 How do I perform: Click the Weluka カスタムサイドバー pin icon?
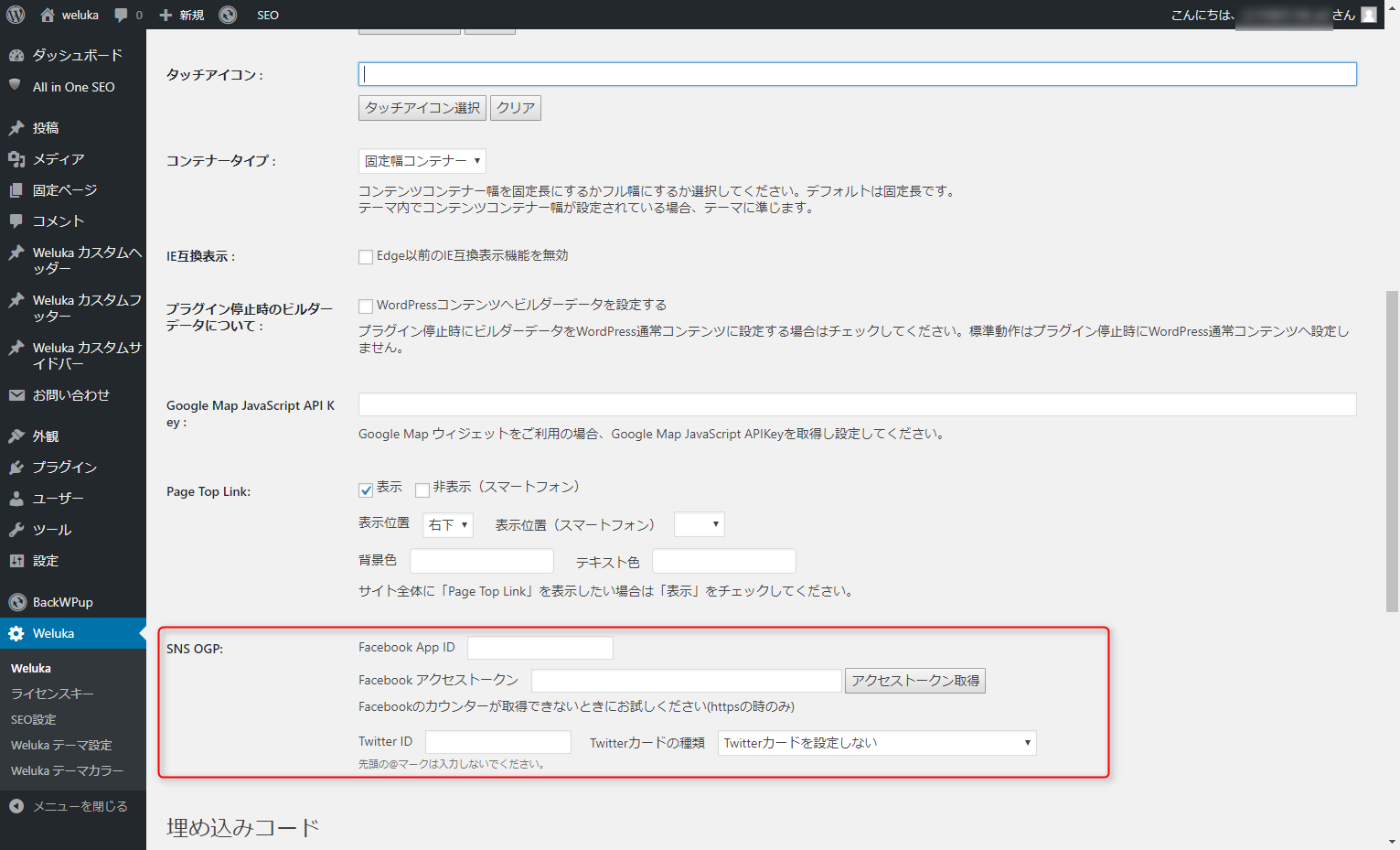(16, 348)
